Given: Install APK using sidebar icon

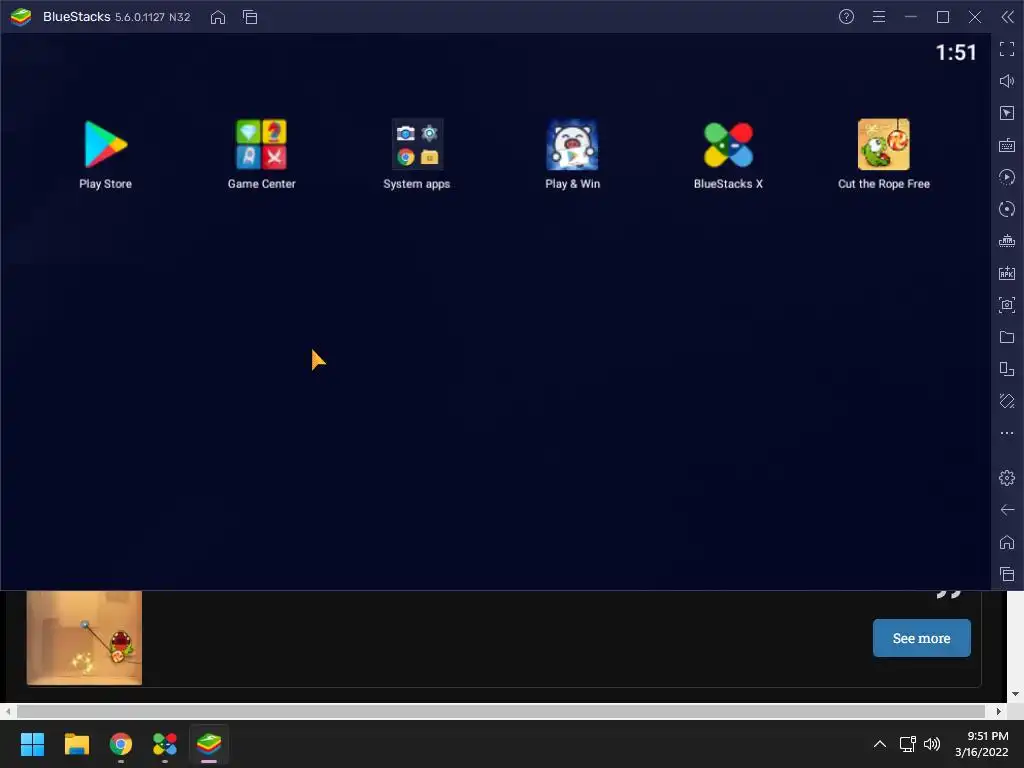Looking at the screenshot, I should (x=1007, y=273).
